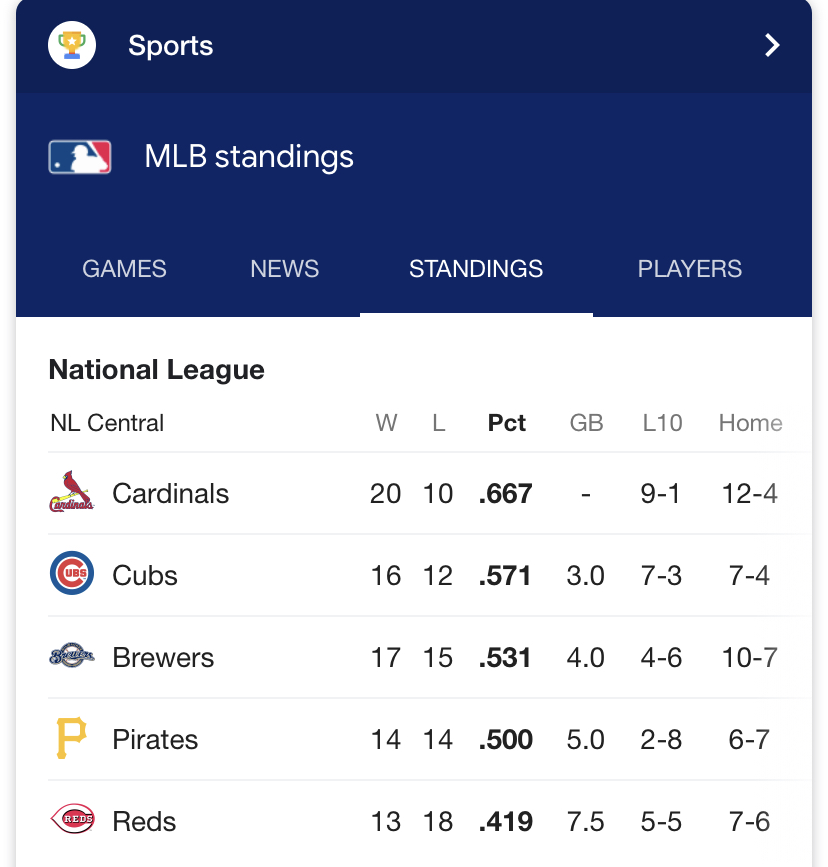Click the MLB logo icon
The height and width of the screenshot is (867, 828).
(x=80, y=157)
